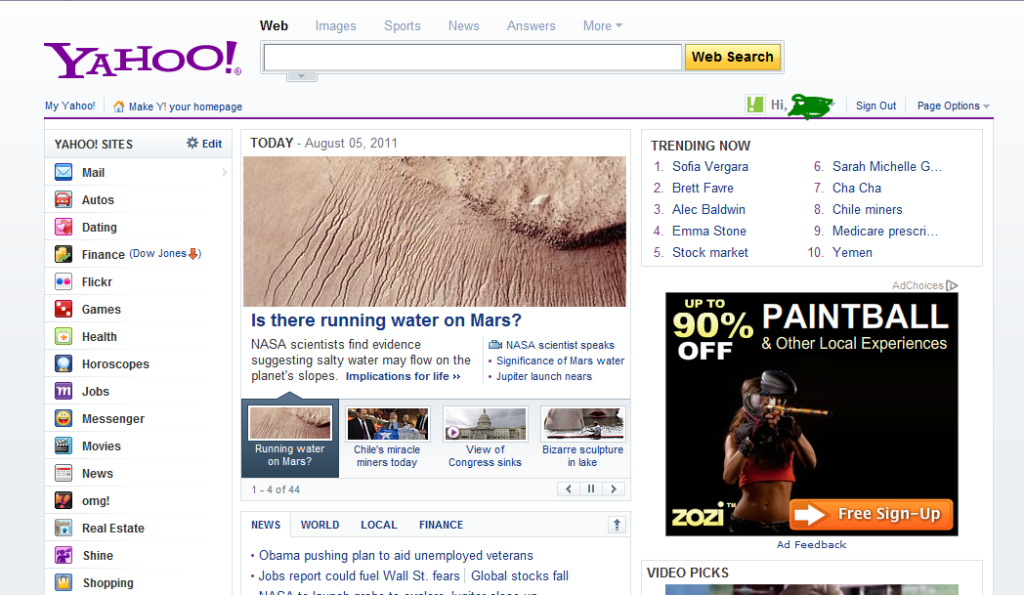Click the Web Search button
The height and width of the screenshot is (595, 1024).
coord(732,57)
